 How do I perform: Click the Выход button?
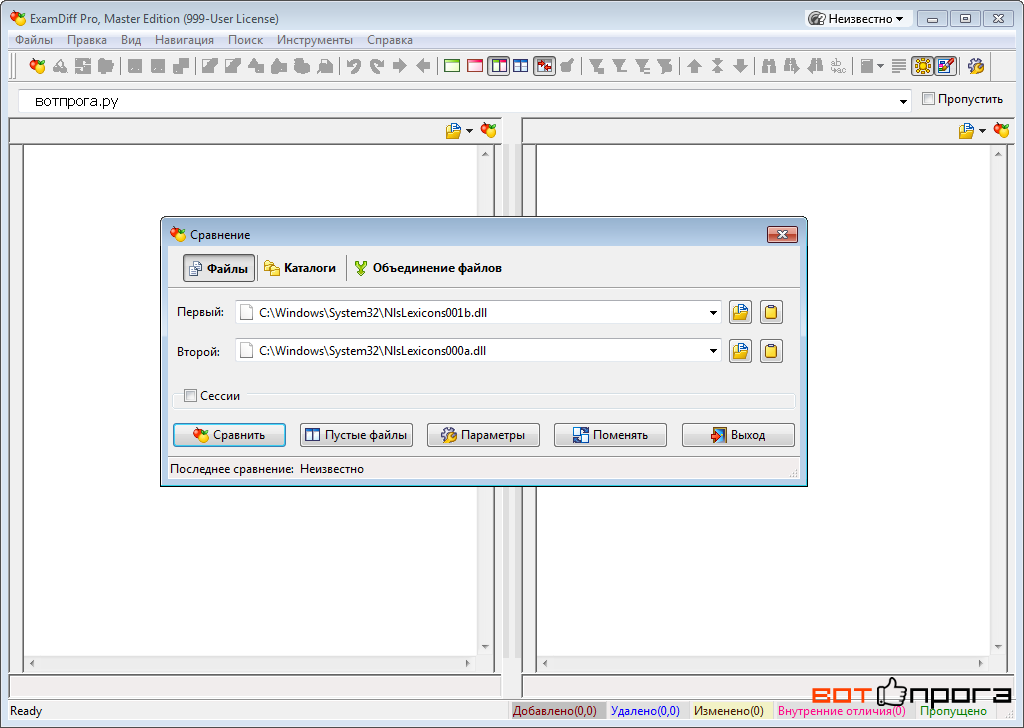pos(738,435)
